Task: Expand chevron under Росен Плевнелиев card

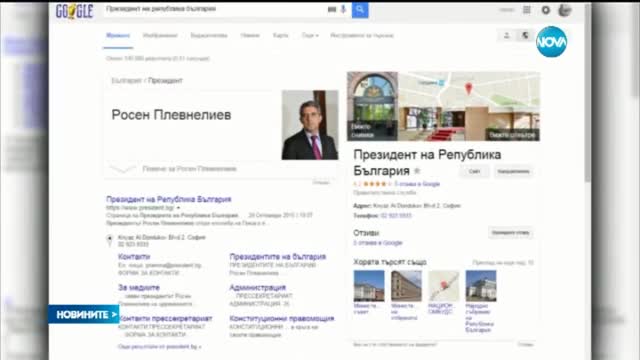Action: point(123,169)
